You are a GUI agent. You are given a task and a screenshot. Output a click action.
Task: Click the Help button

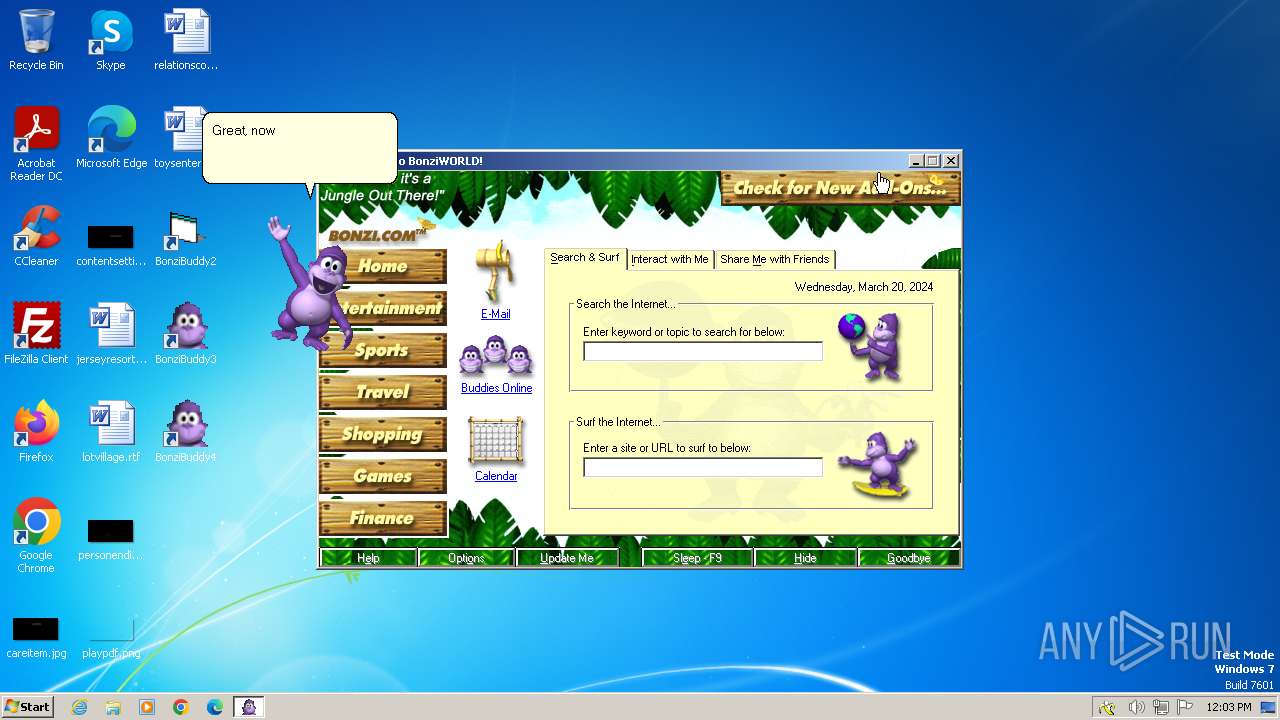pos(368,558)
